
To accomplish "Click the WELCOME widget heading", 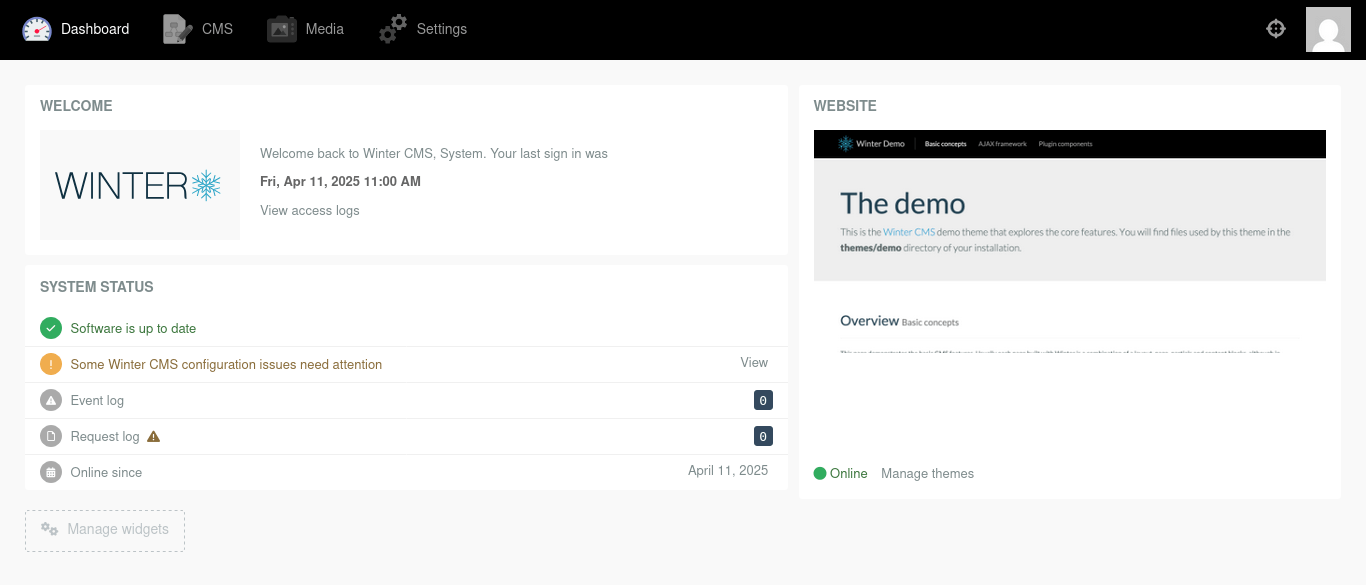I will tap(76, 106).
